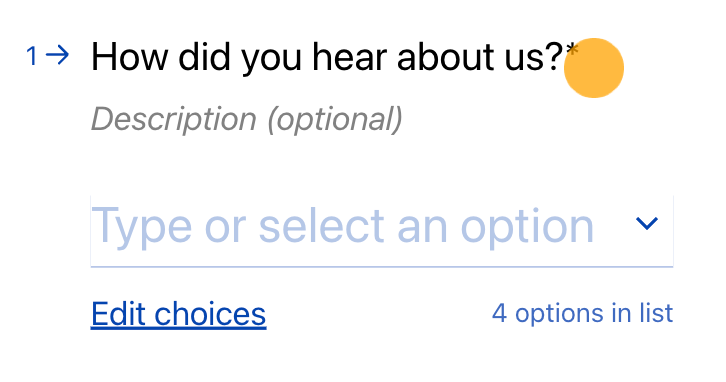Click the word 'choices' in the underlined link
Image resolution: width=726 pixels, height=382 pixels.
click(210, 314)
